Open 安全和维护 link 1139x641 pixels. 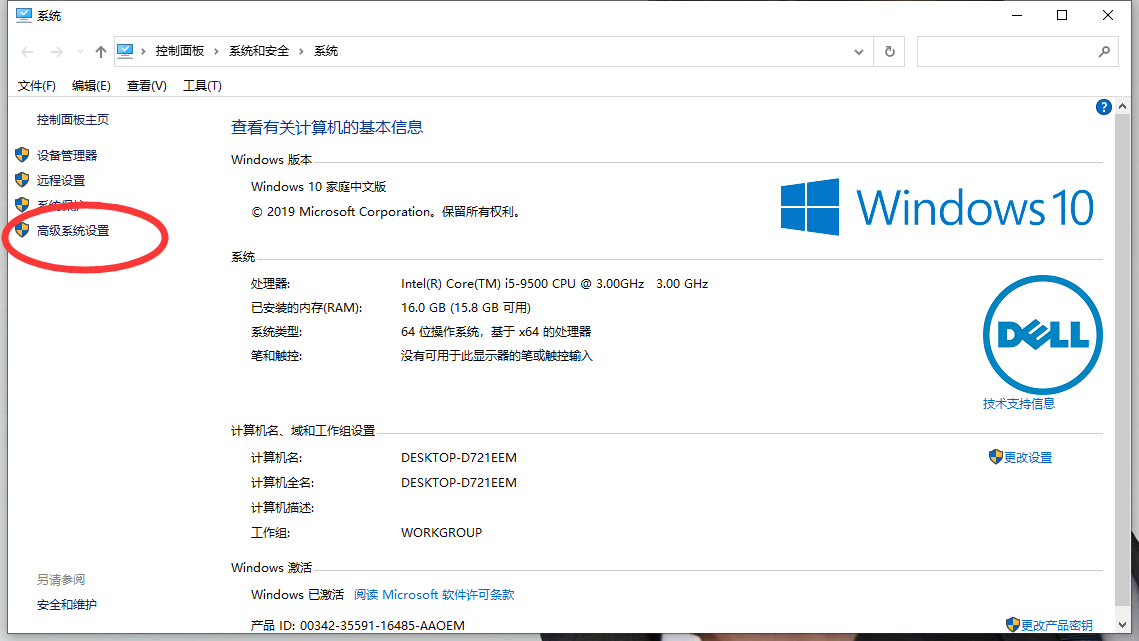pyautogui.click(x=67, y=605)
